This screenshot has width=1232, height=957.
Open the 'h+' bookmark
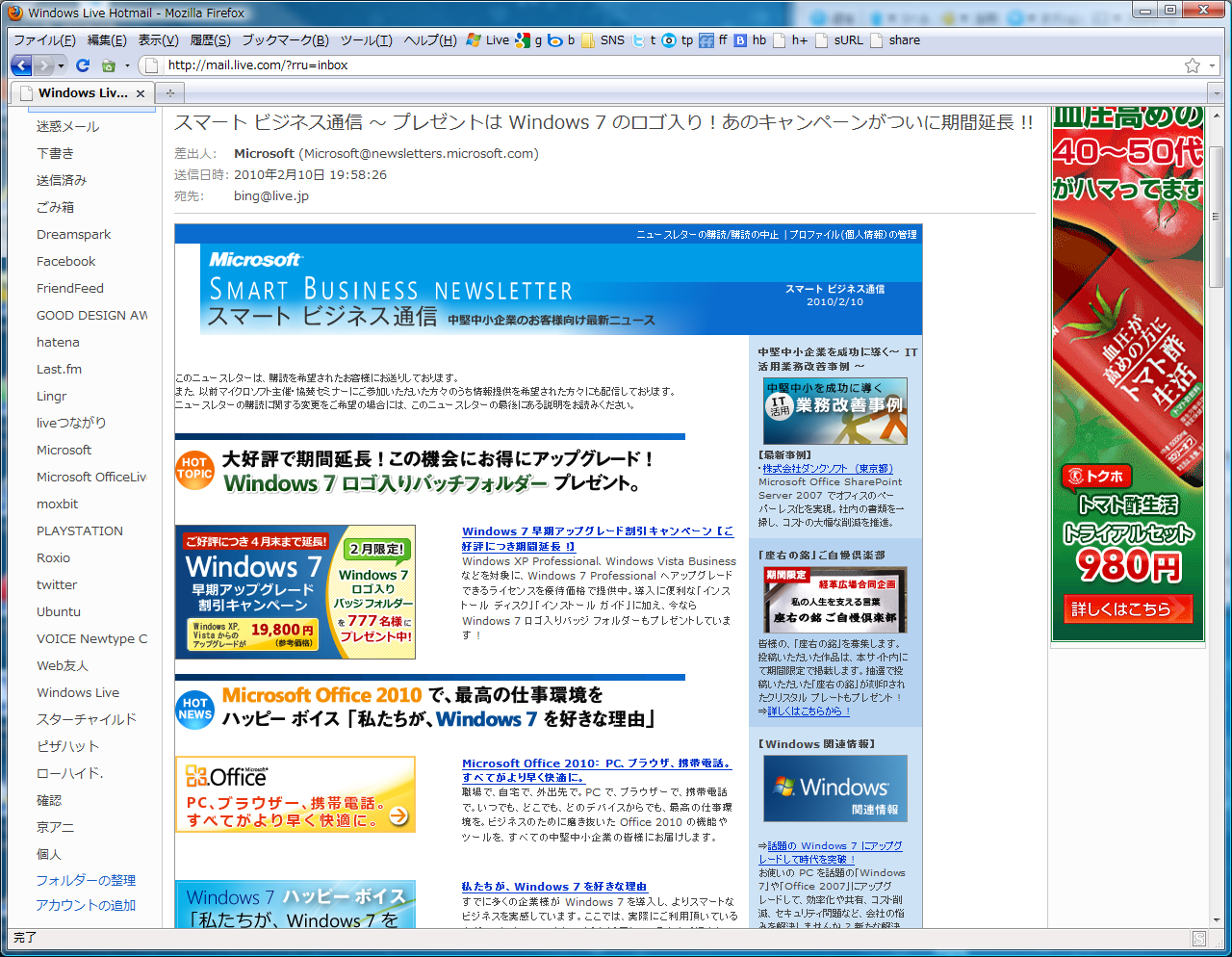tap(790, 40)
